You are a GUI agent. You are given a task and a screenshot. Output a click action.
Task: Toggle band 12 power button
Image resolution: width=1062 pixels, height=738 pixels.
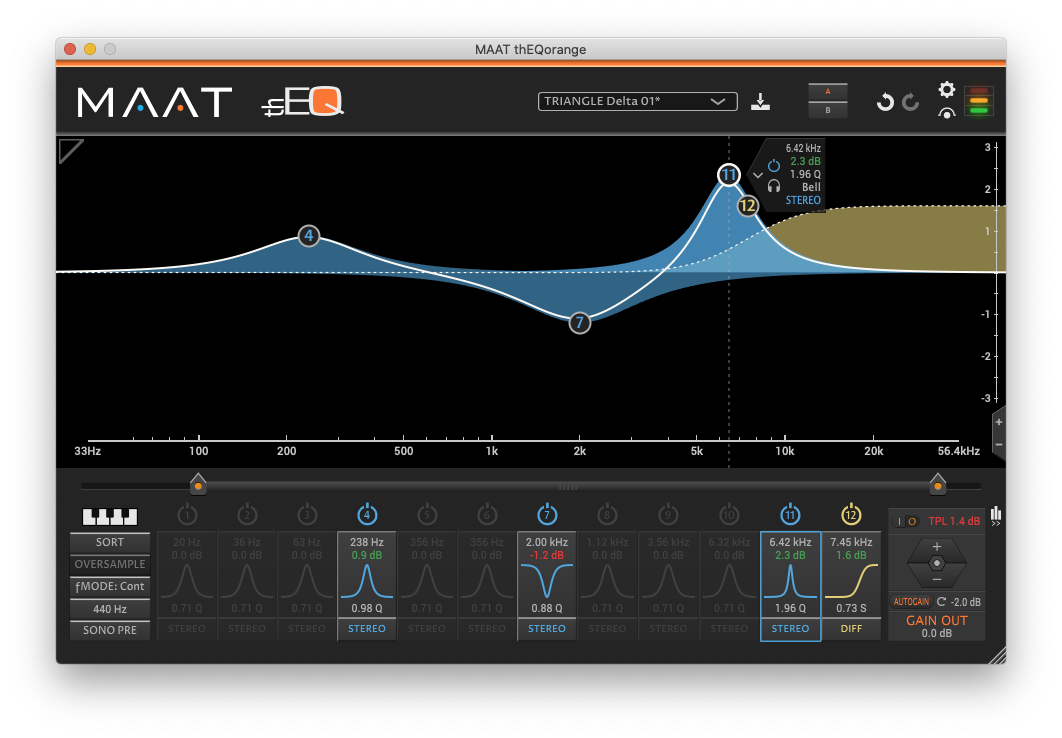(851, 514)
